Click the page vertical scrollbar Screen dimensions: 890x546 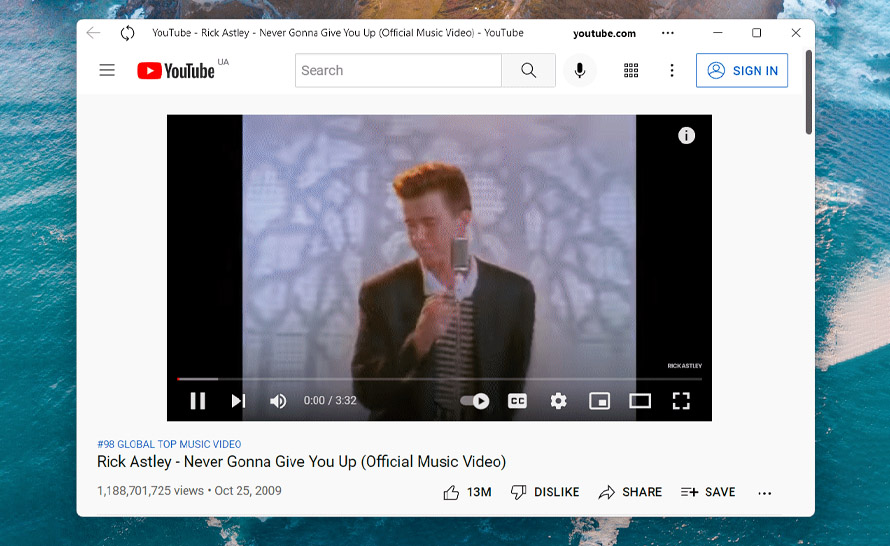pos(809,93)
